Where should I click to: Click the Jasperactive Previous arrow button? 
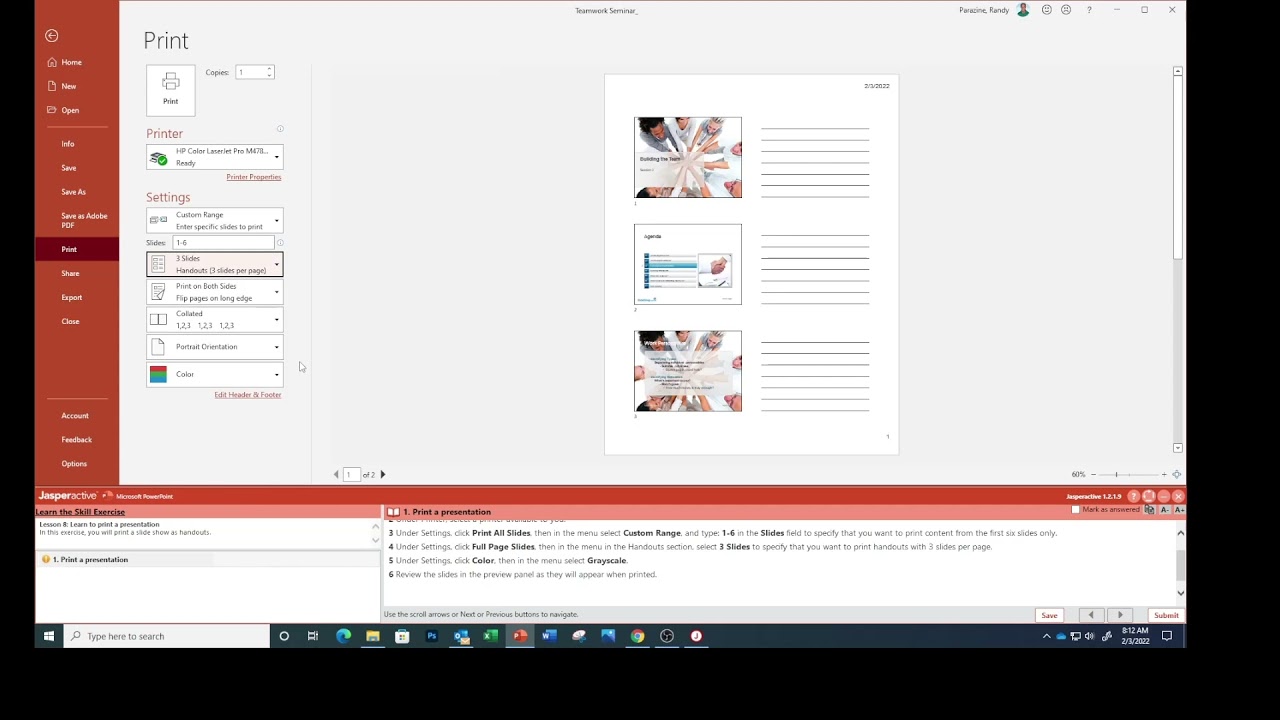click(x=1091, y=615)
